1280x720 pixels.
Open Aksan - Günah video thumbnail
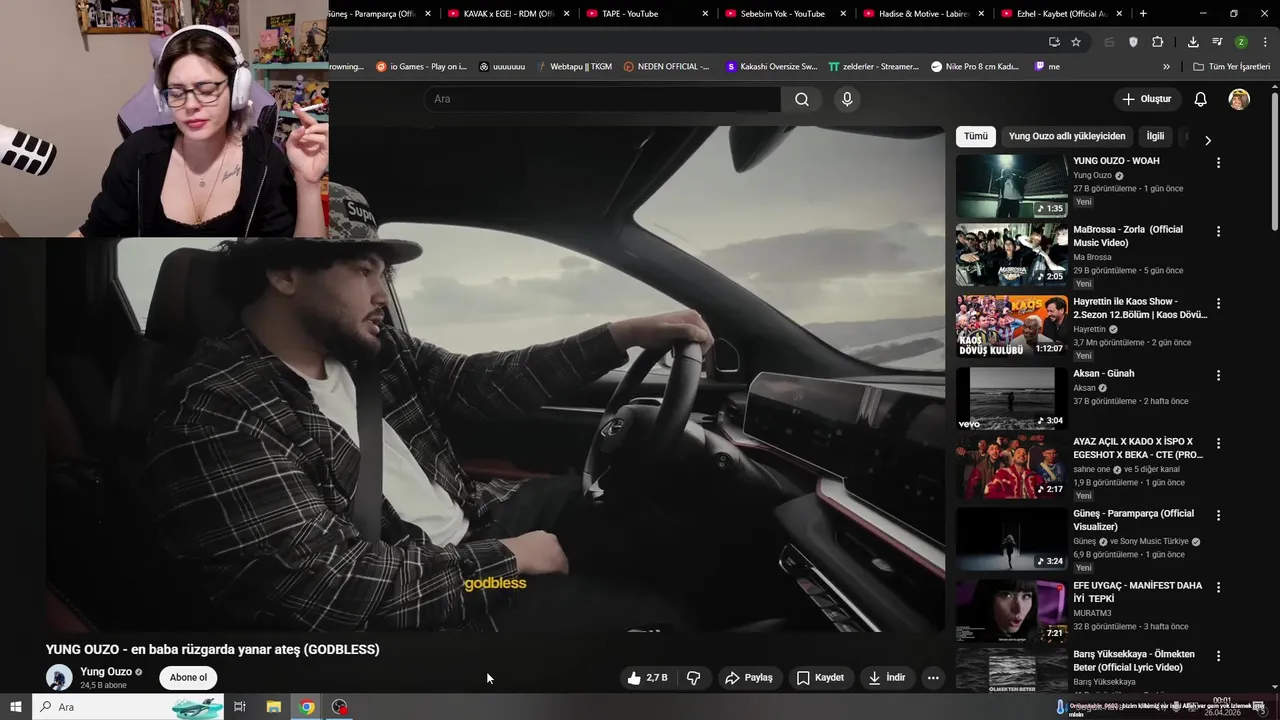pyautogui.click(x=1011, y=398)
